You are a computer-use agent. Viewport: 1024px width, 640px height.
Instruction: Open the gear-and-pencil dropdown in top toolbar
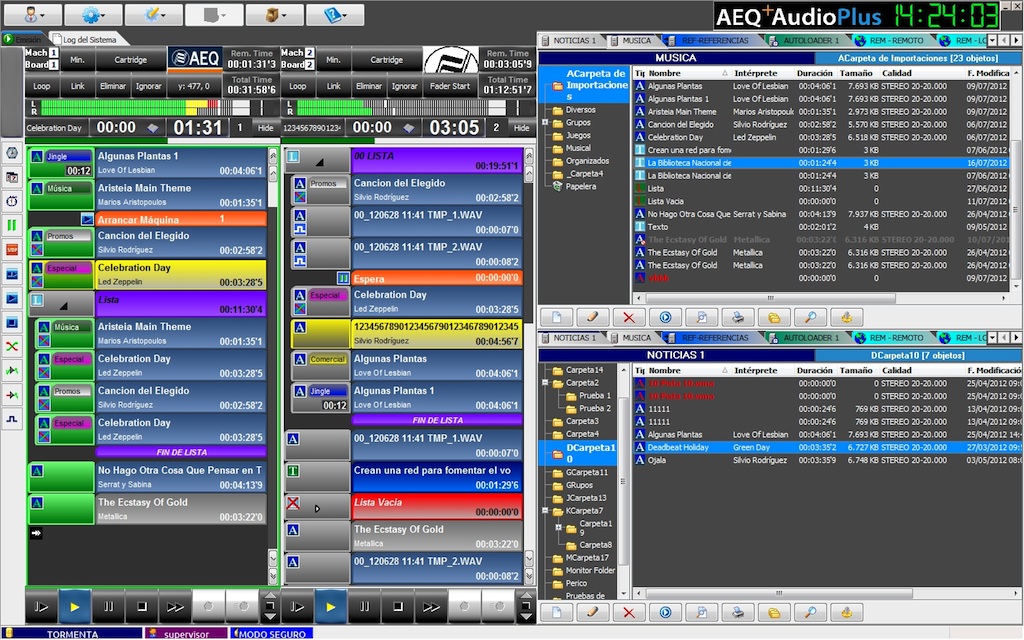point(153,14)
